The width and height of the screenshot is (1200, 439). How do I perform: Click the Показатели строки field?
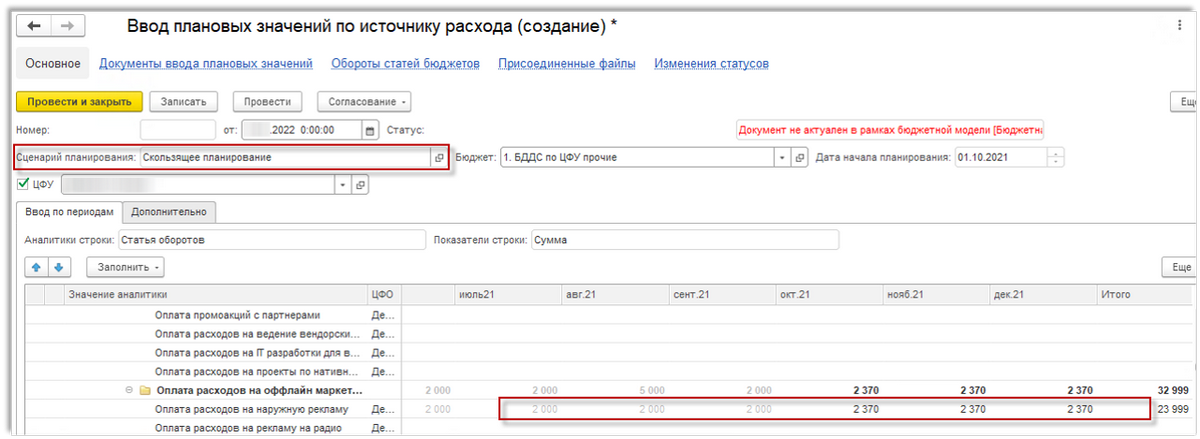(x=684, y=240)
